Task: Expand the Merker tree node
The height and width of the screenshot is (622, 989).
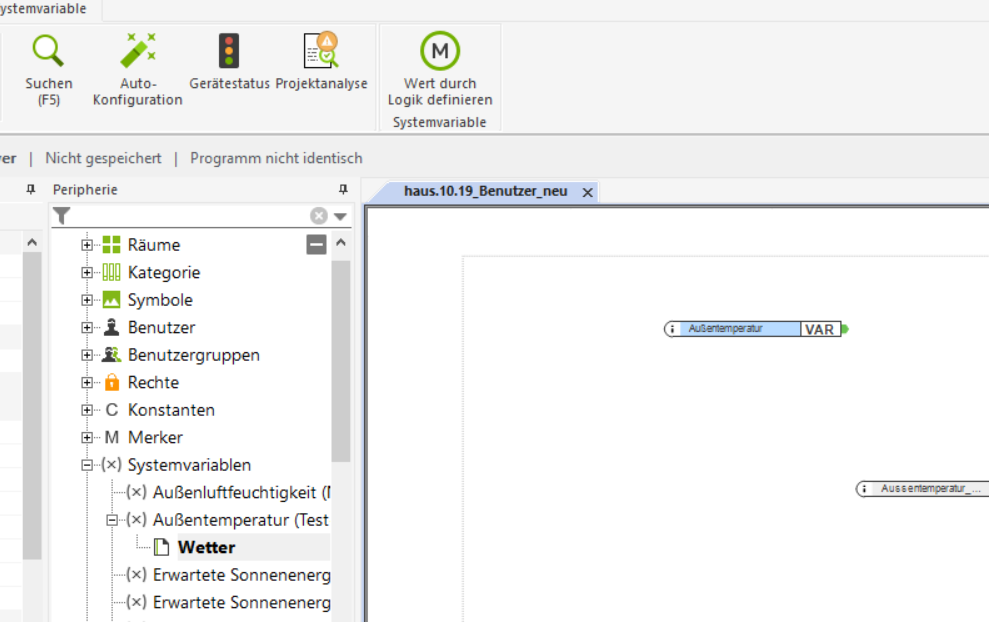Action: pyautogui.click(x=87, y=437)
